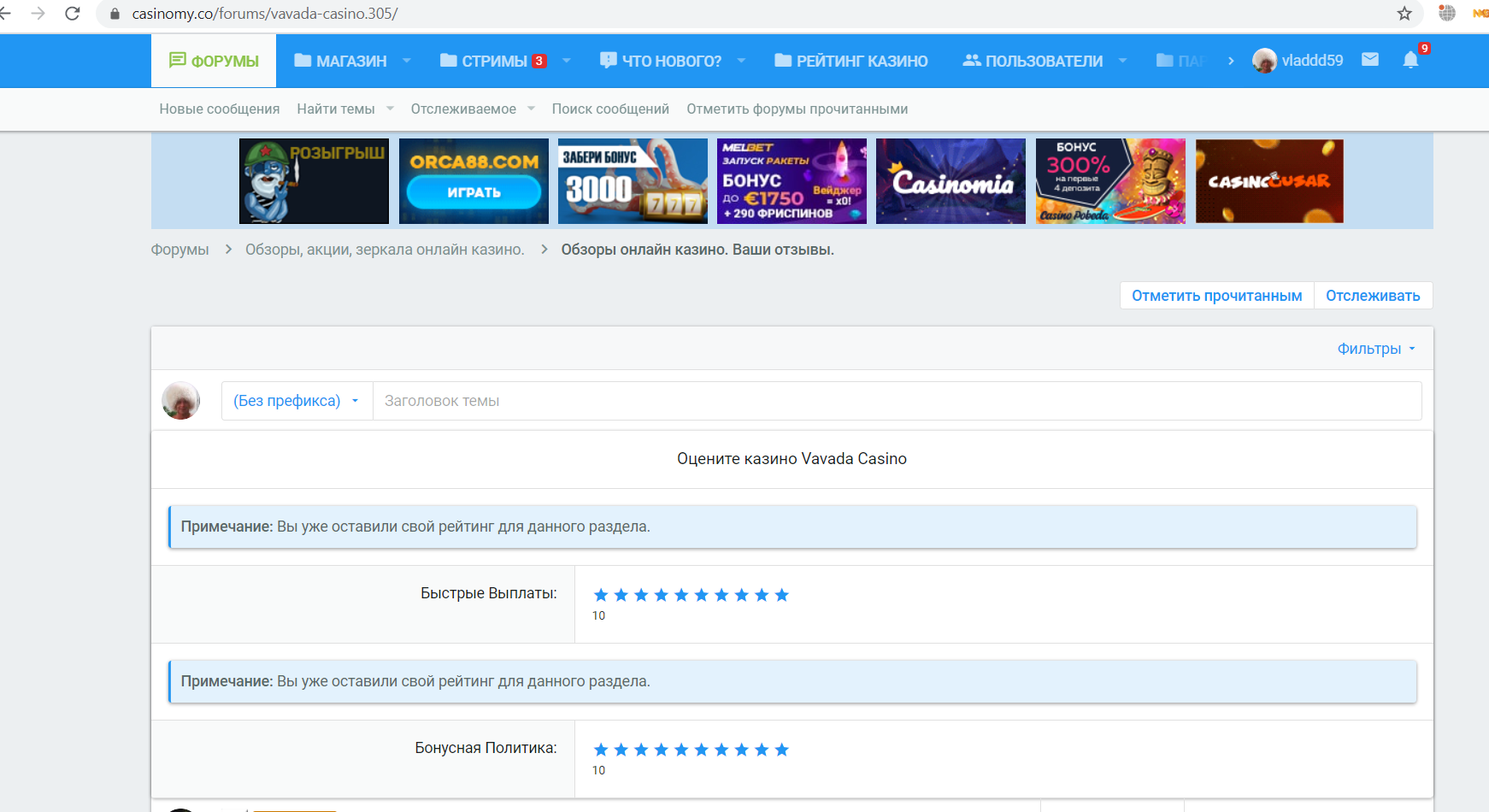
Task: Open the Casino Pobeda 300% bonus banner
Action: 1110,181
